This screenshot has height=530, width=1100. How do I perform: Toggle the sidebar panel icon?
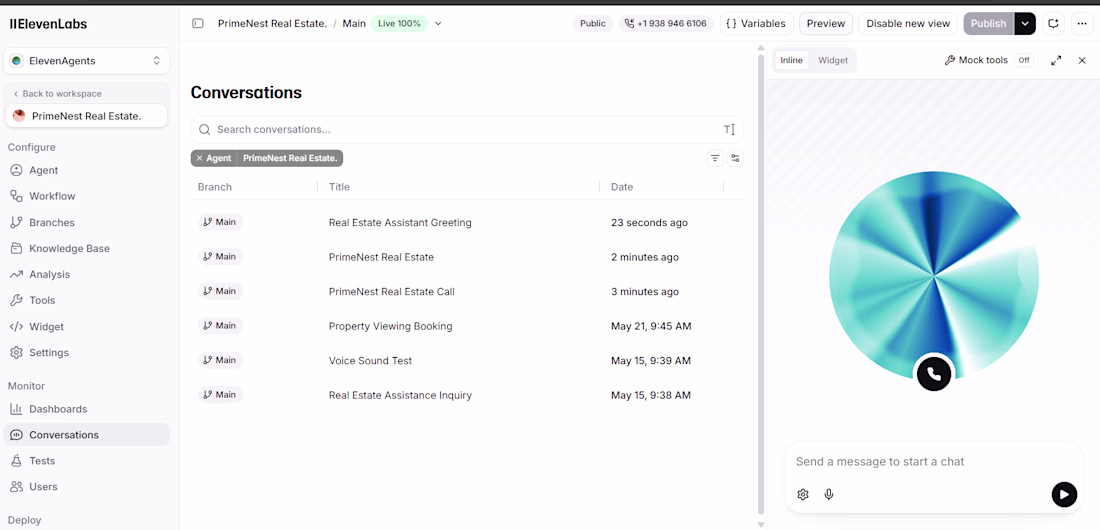coord(198,23)
